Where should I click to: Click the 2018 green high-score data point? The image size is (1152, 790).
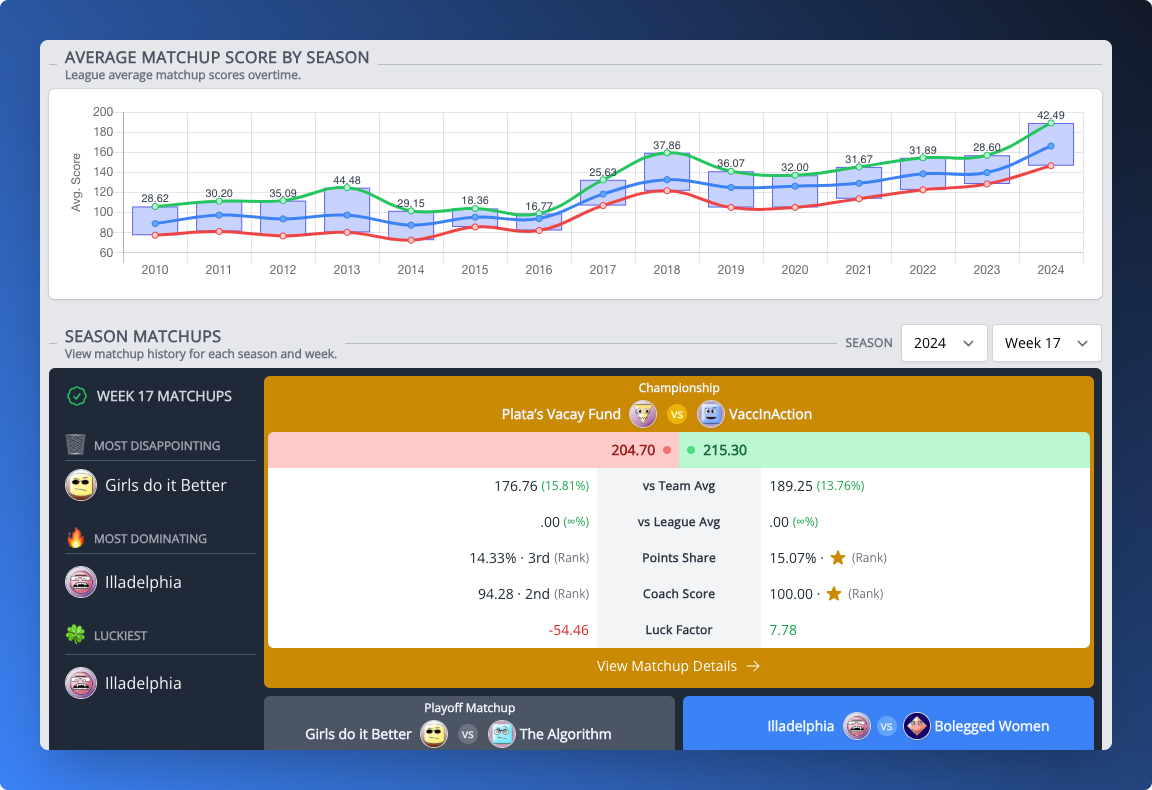pyautogui.click(x=667, y=153)
